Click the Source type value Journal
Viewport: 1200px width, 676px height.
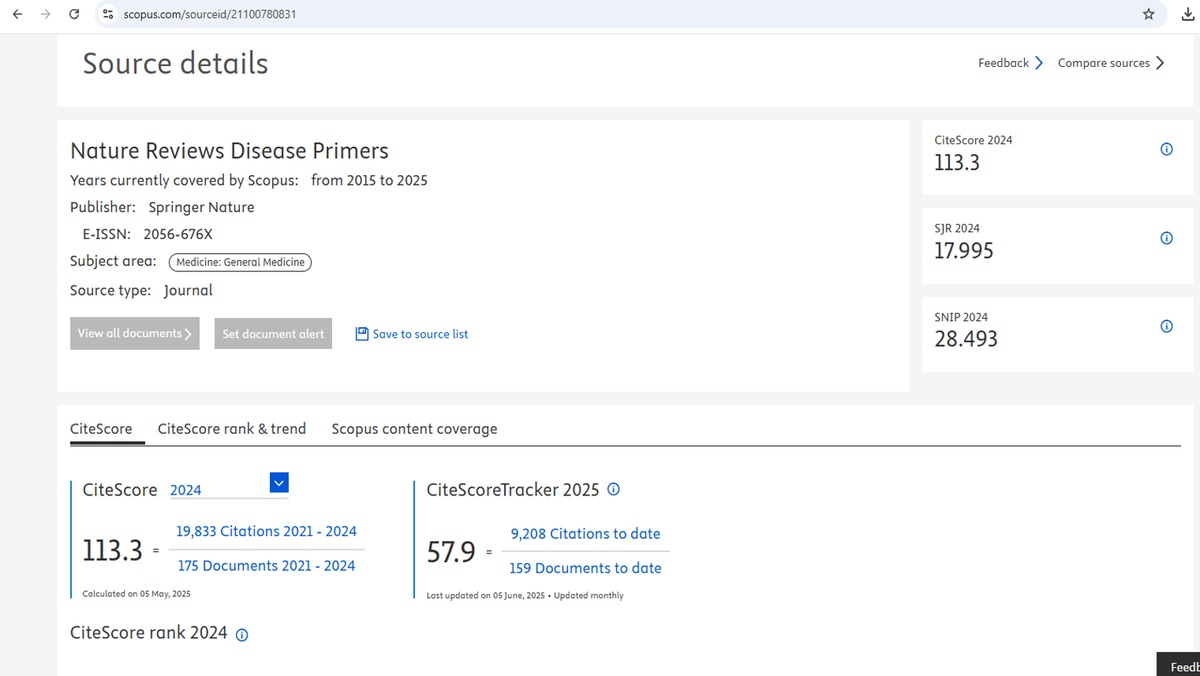click(188, 290)
